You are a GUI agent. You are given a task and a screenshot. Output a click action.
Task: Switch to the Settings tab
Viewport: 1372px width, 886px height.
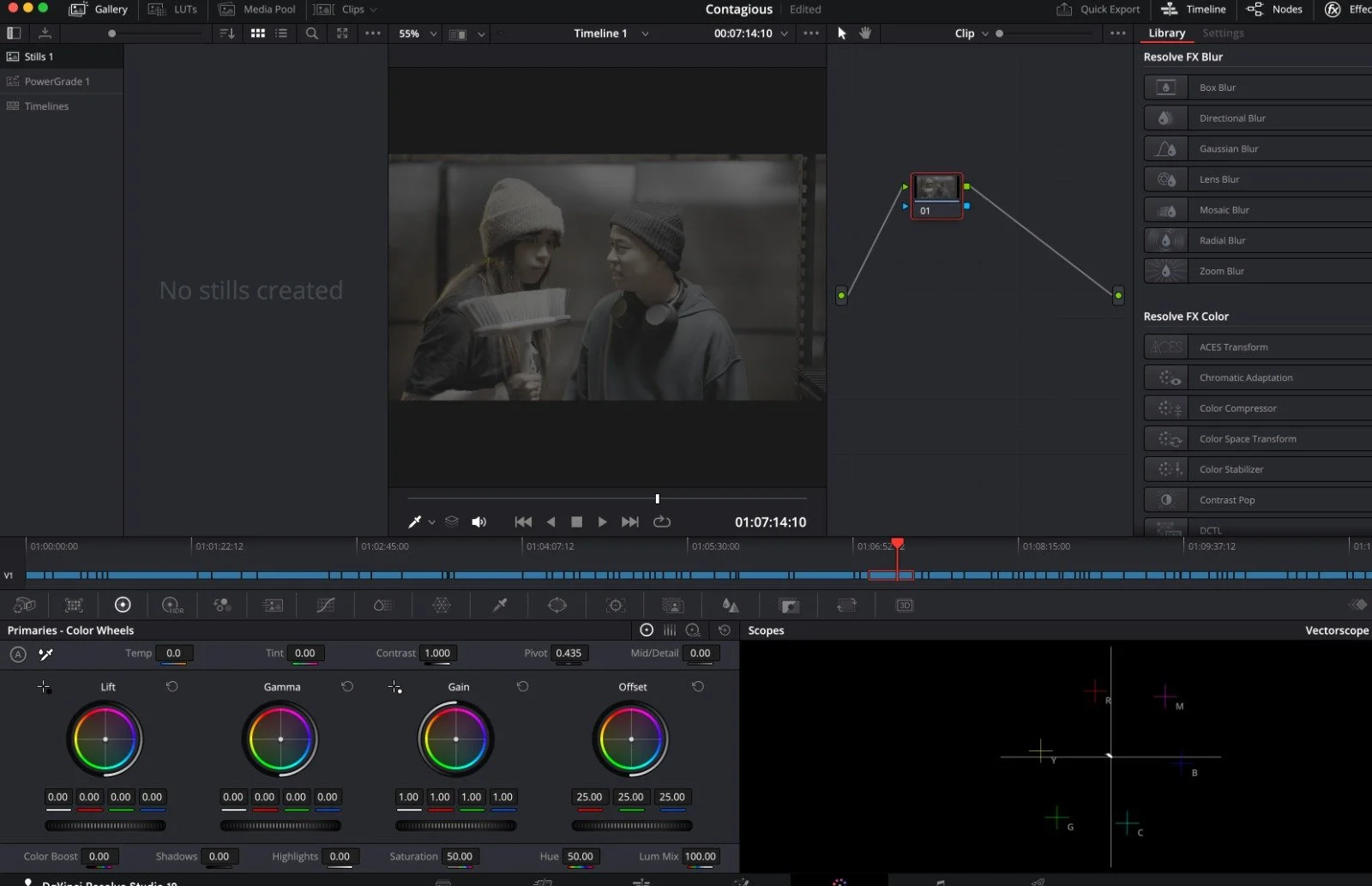(1223, 33)
